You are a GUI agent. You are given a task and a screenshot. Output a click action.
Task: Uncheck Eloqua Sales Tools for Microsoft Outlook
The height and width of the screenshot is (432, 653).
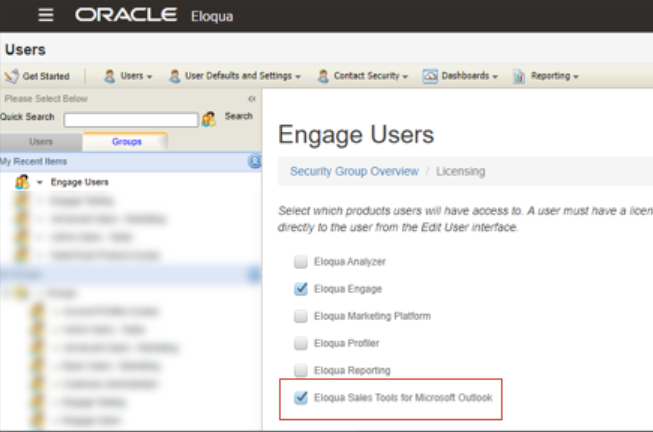(300, 397)
